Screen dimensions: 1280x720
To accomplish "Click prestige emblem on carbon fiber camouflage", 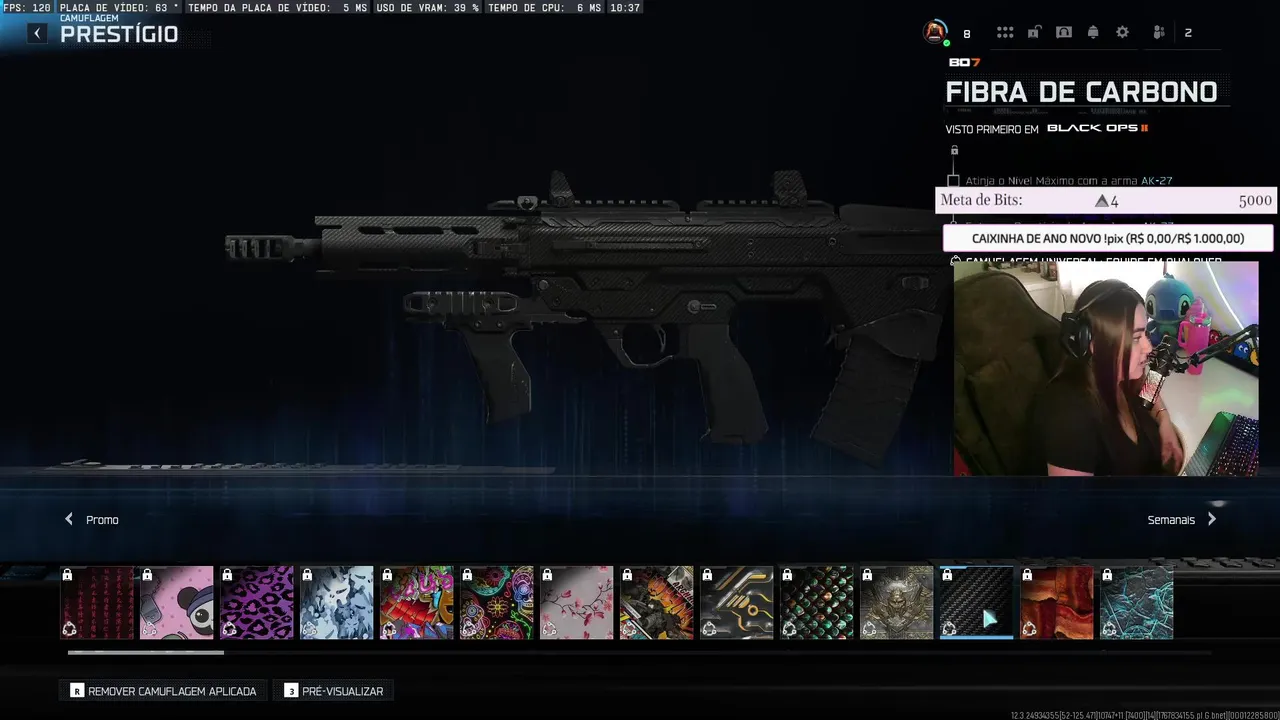I will click(x=949, y=629).
